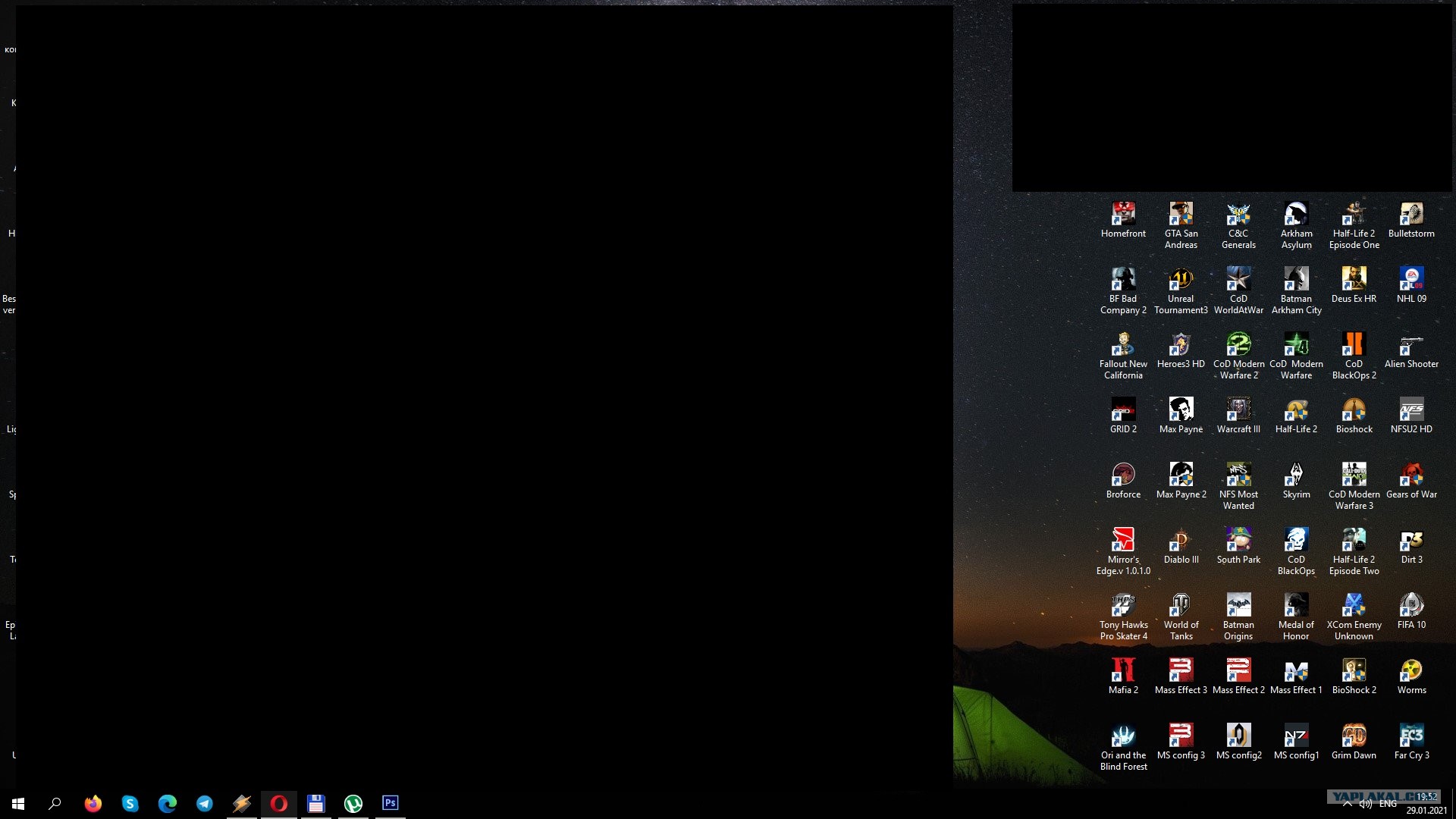
Task: Select the MS config 3 shortcut
Action: [1181, 742]
